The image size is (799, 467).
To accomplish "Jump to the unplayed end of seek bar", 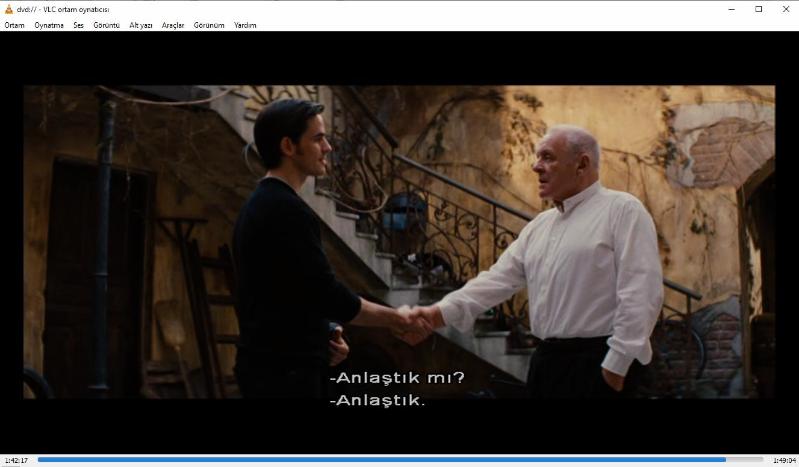I will [x=745, y=460].
